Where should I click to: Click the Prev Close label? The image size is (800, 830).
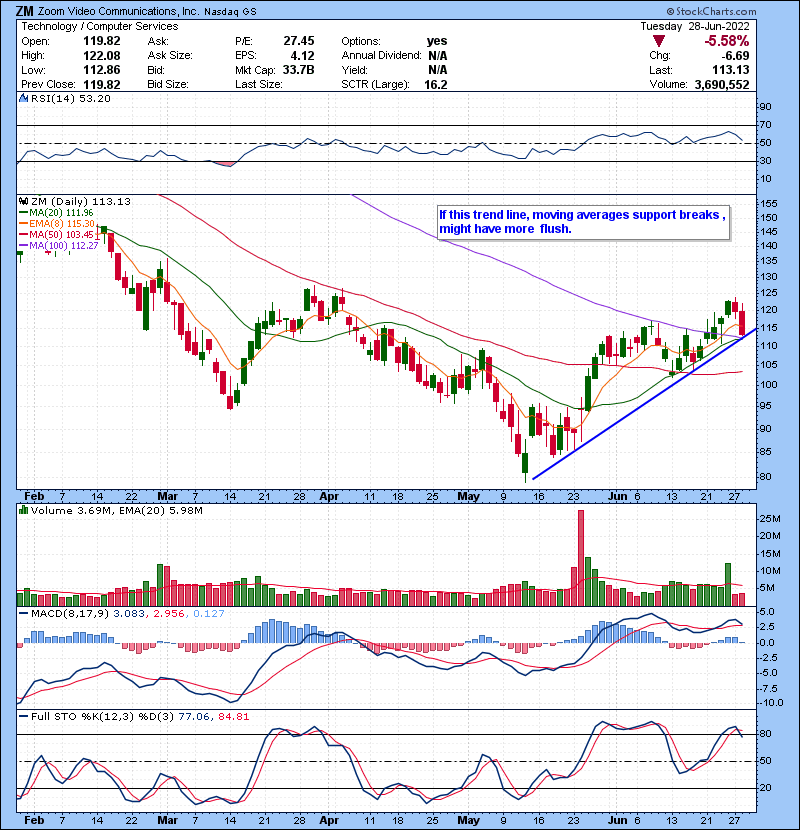point(48,85)
